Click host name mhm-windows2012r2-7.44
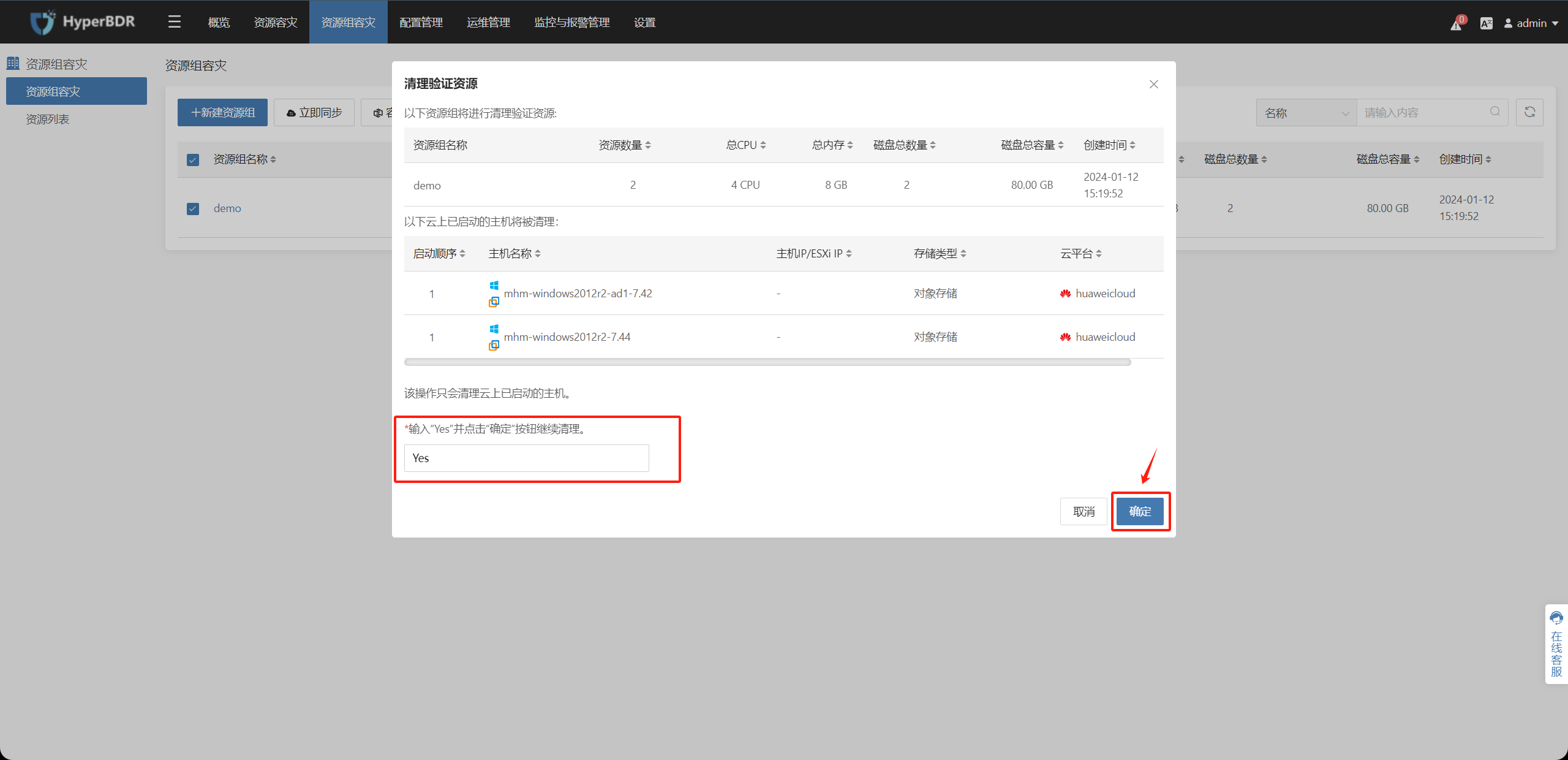 tap(567, 337)
